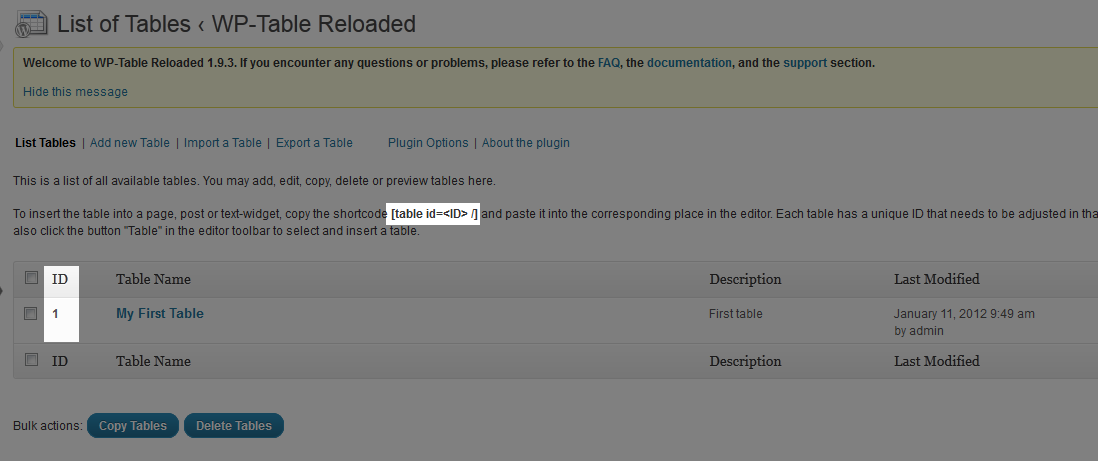Image resolution: width=1098 pixels, height=461 pixels.
Task: Open the List Tables tab
Action: [x=45, y=143]
